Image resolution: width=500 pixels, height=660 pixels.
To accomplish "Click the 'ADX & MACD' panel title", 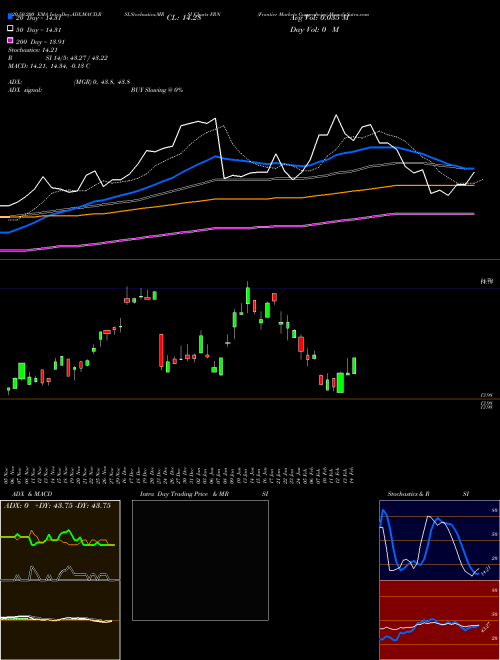I will (32, 494).
